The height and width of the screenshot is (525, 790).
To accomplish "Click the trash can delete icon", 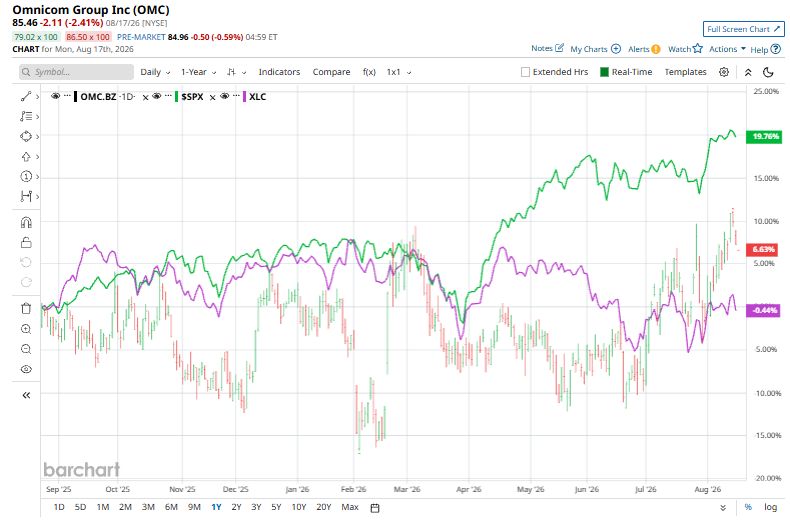I will (x=26, y=308).
